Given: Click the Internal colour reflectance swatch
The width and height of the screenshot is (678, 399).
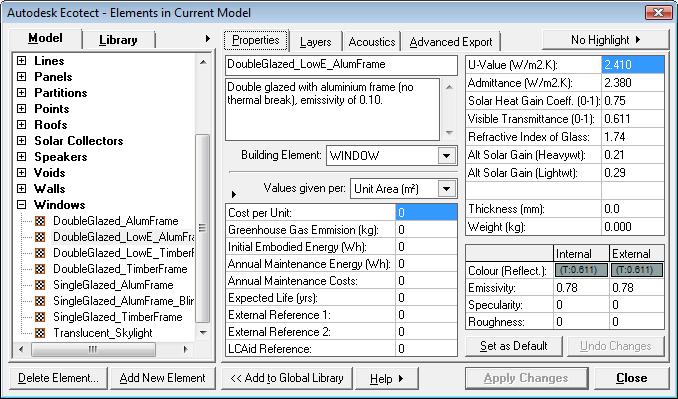Looking at the screenshot, I should tap(581, 270).
